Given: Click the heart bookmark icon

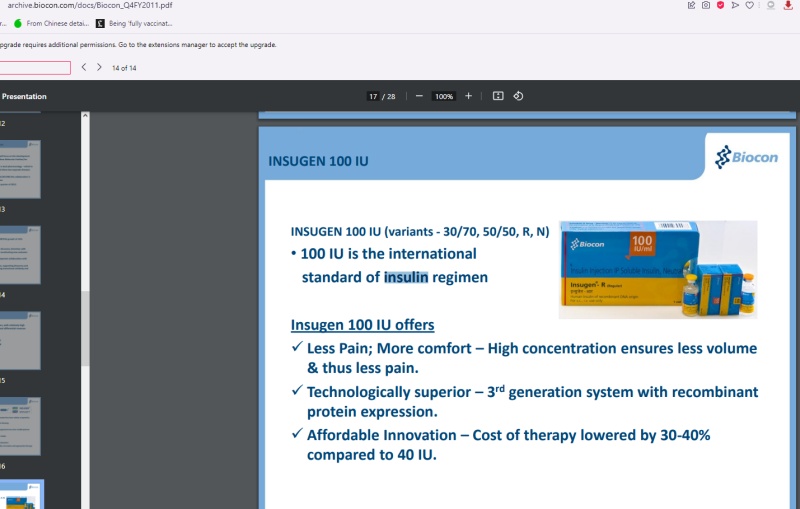Looking at the screenshot, I should click(749, 5).
